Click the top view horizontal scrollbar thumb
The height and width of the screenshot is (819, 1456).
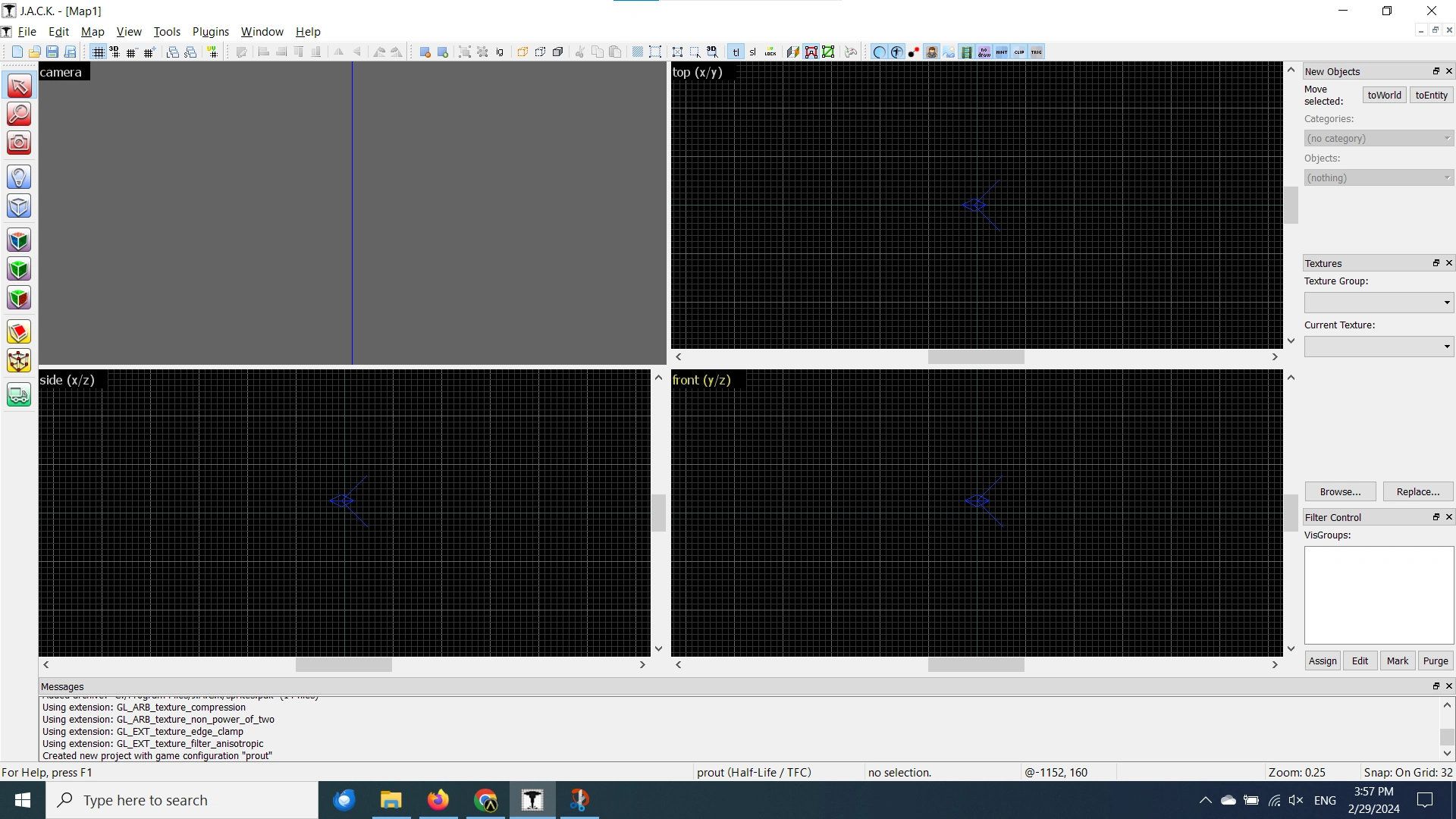(976, 356)
